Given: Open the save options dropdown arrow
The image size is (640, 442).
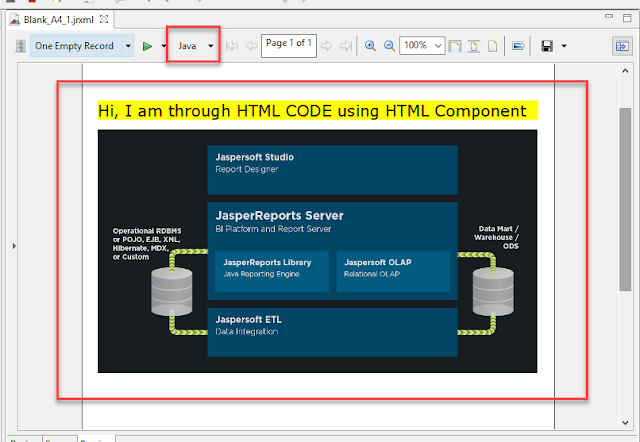Looking at the screenshot, I should click(564, 46).
